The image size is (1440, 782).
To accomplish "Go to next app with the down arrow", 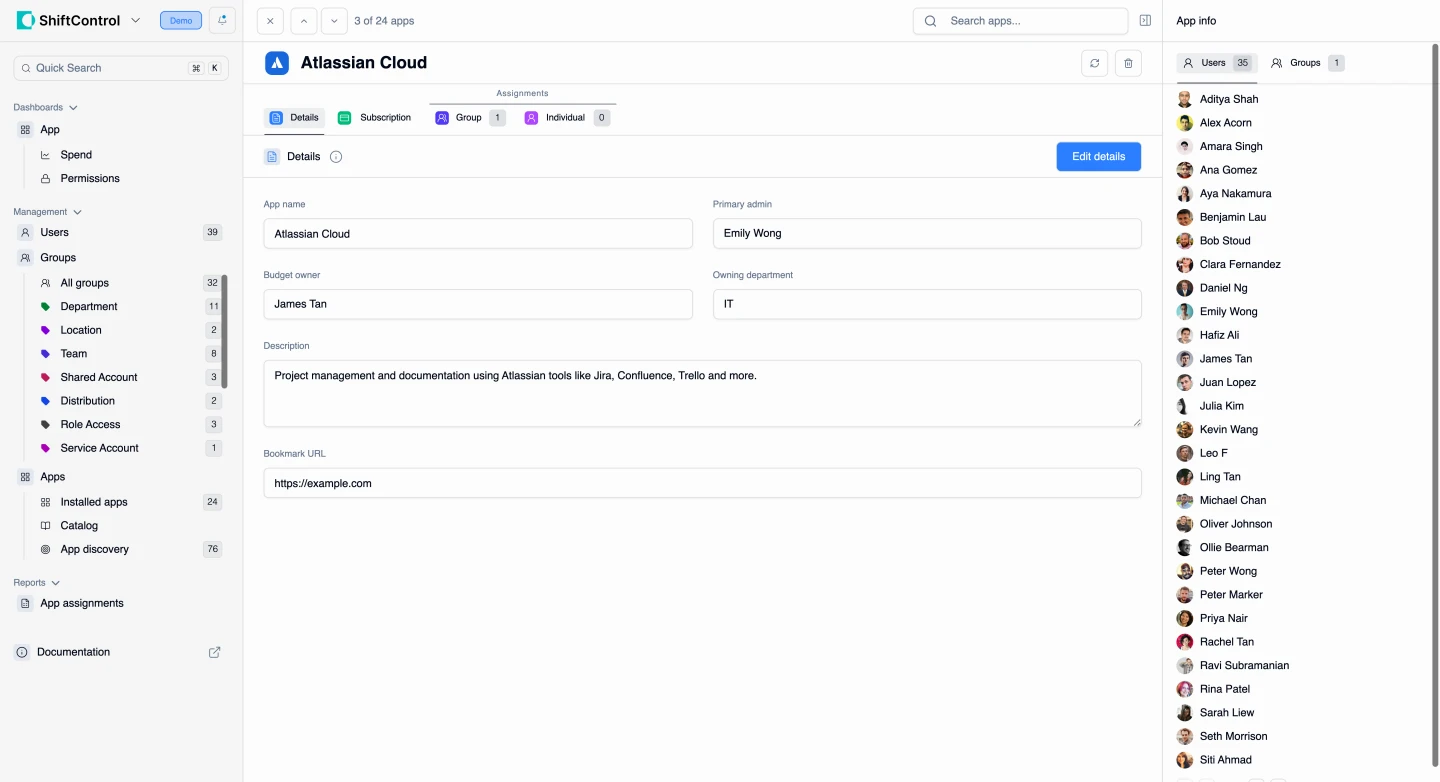I will (335, 21).
